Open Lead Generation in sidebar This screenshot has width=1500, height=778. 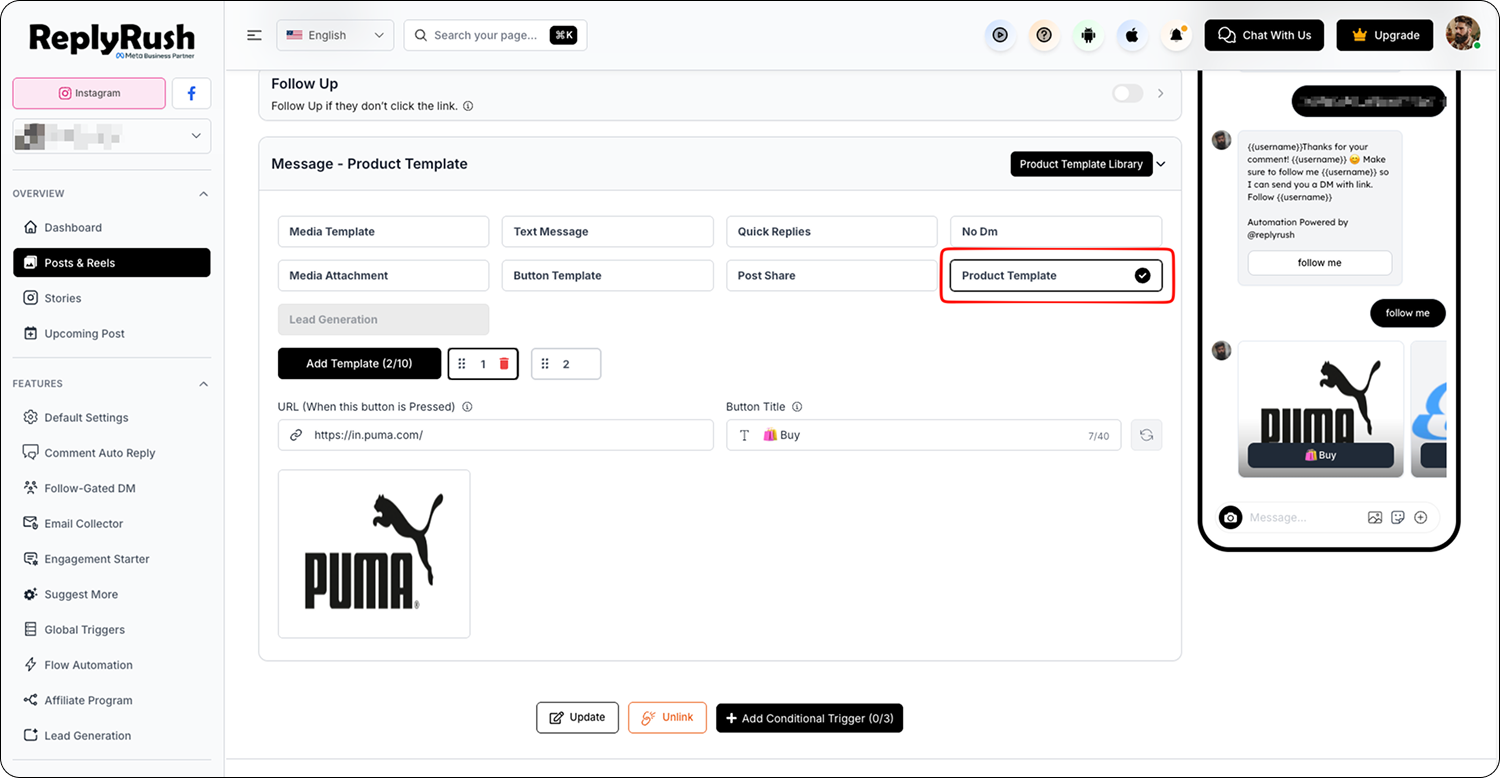click(112, 736)
